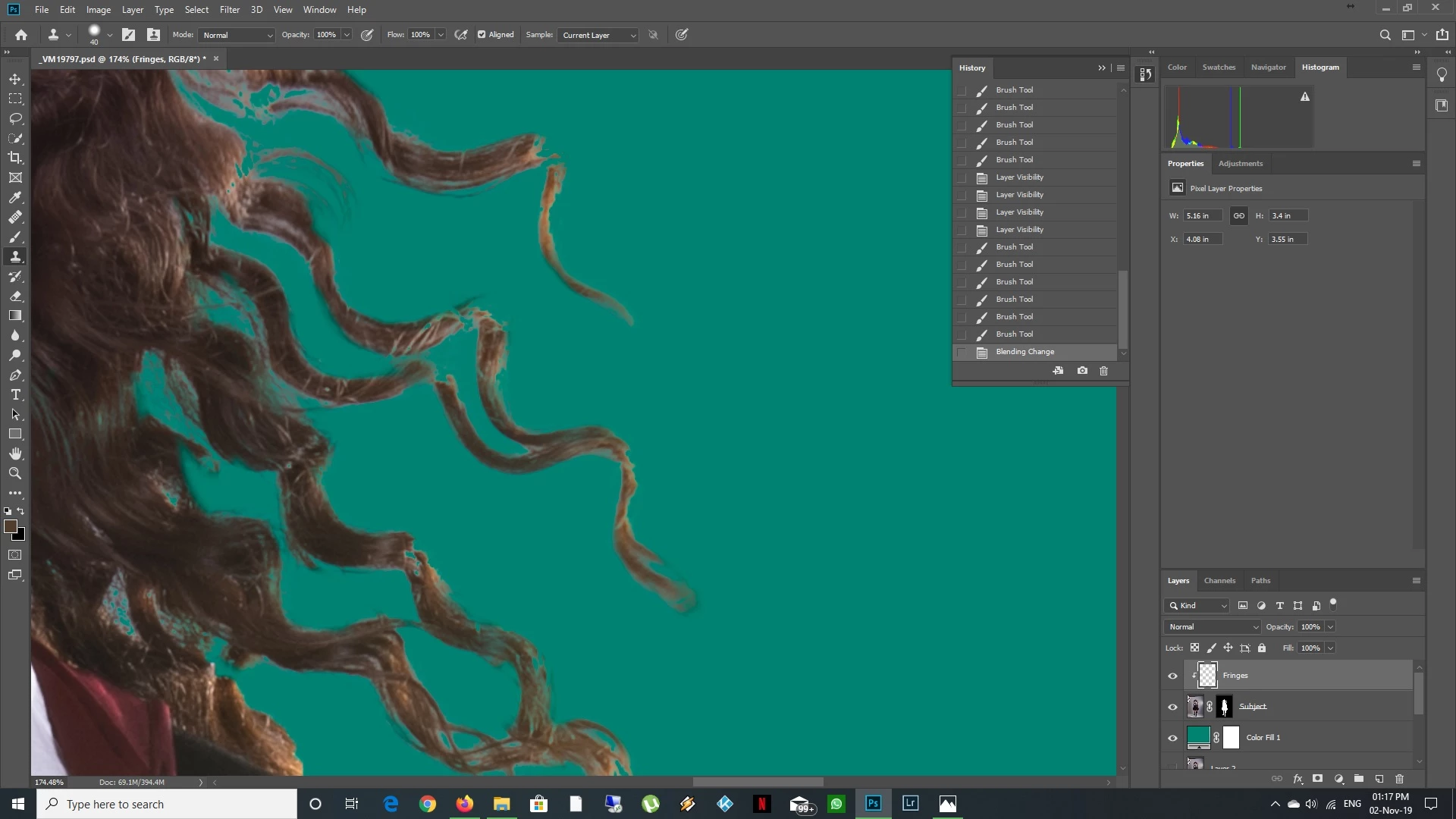Delete current history state with trash icon

click(1103, 371)
